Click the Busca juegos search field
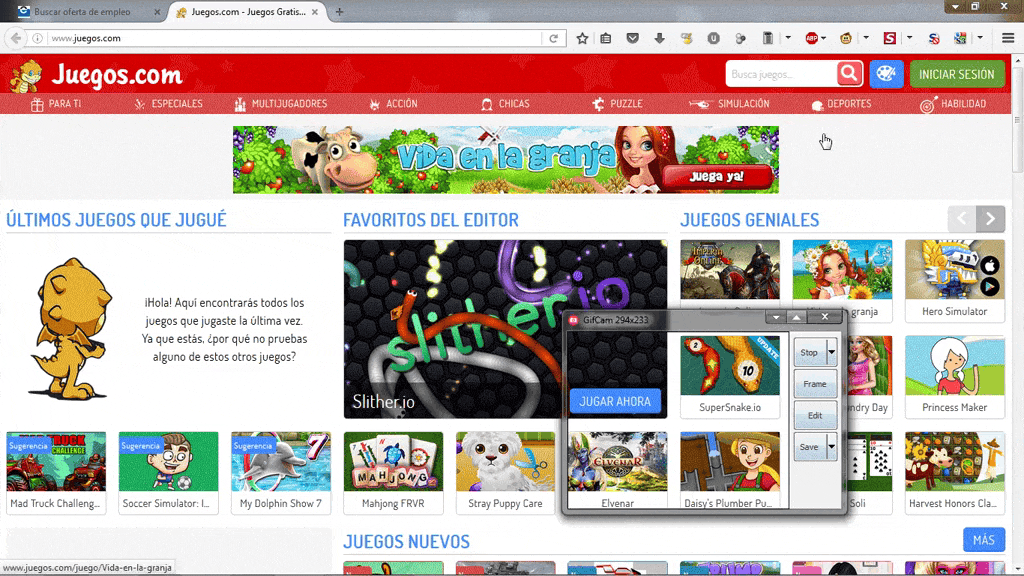This screenshot has height=576, width=1024. click(780, 74)
